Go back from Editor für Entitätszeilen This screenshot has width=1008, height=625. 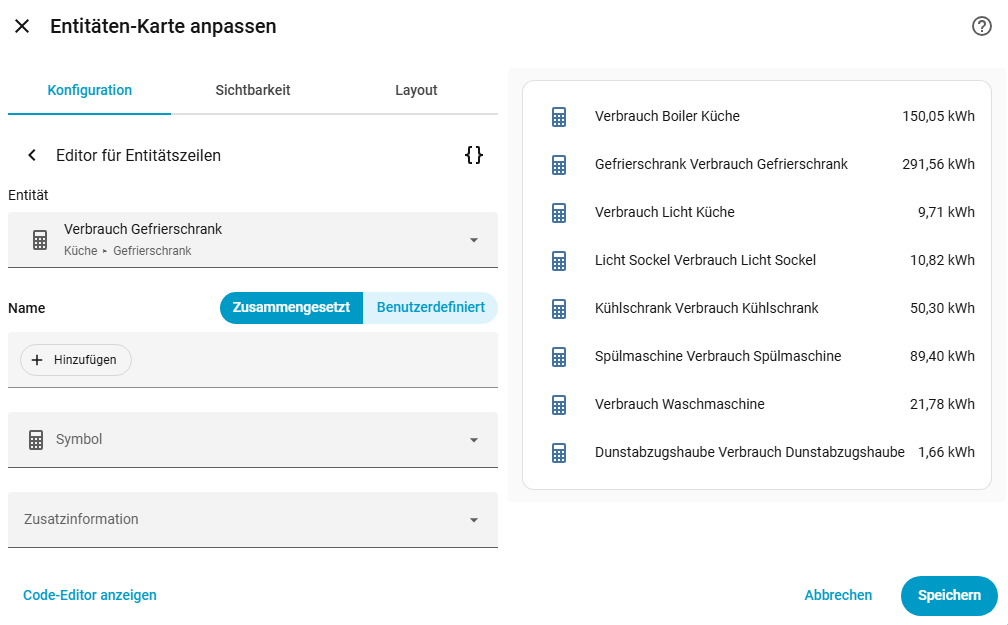[32, 155]
